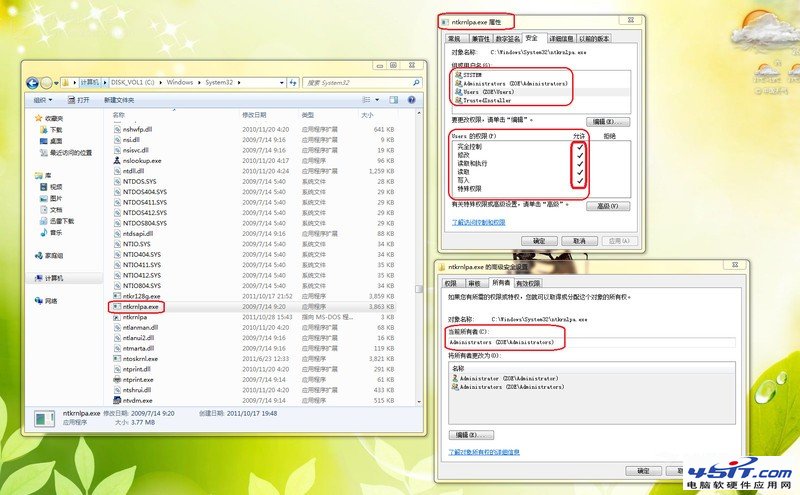800x495 pixels.
Task: Switch to 兼容性 tab in properties dialog
Action: click(x=481, y=39)
